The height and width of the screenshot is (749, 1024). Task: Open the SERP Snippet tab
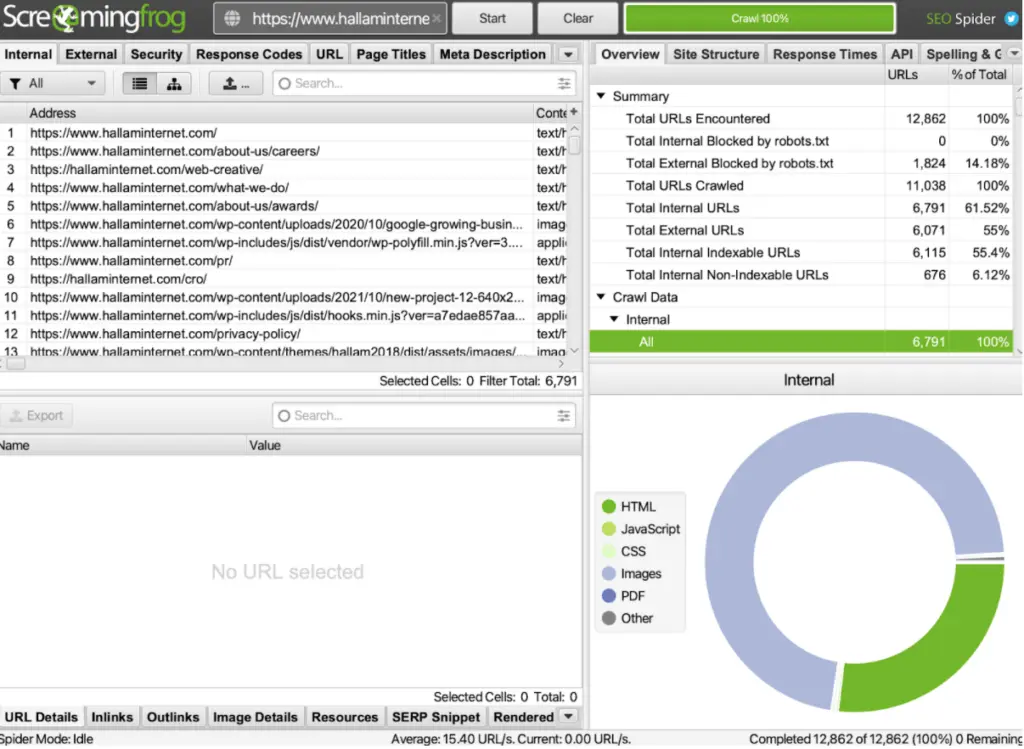pyautogui.click(x=436, y=717)
